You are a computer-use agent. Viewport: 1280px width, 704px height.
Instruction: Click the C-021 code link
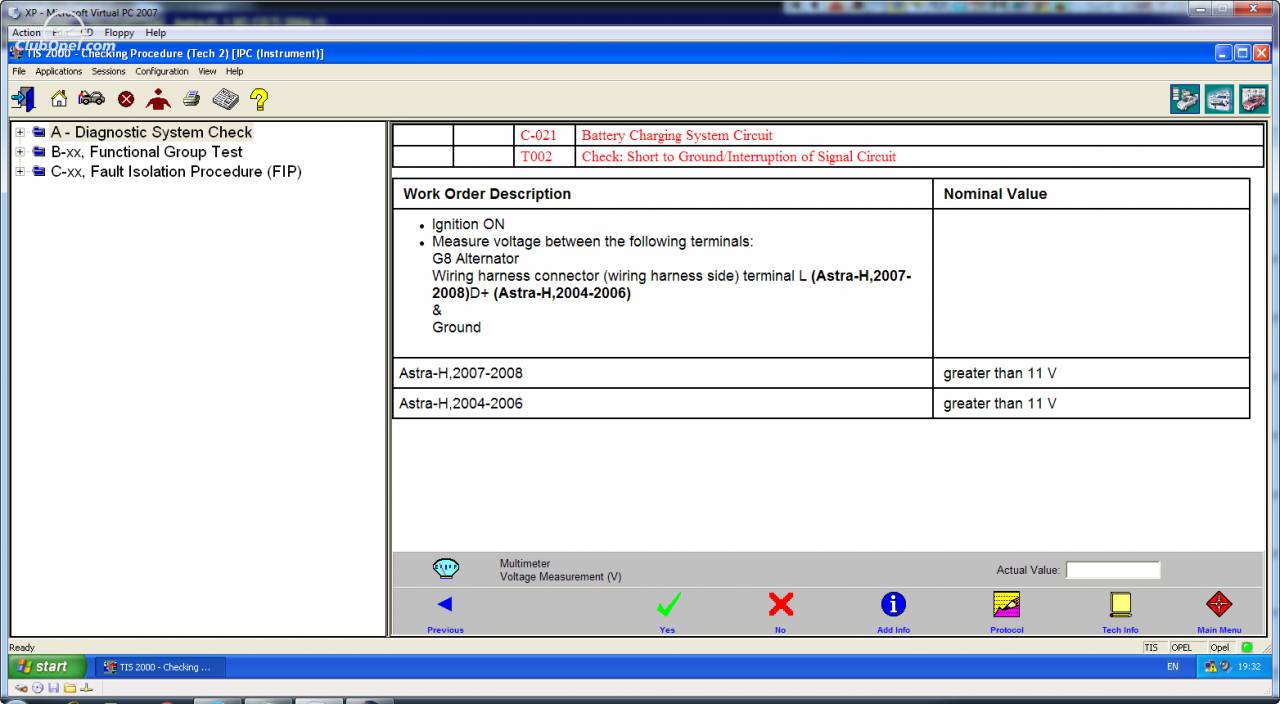(x=538, y=136)
